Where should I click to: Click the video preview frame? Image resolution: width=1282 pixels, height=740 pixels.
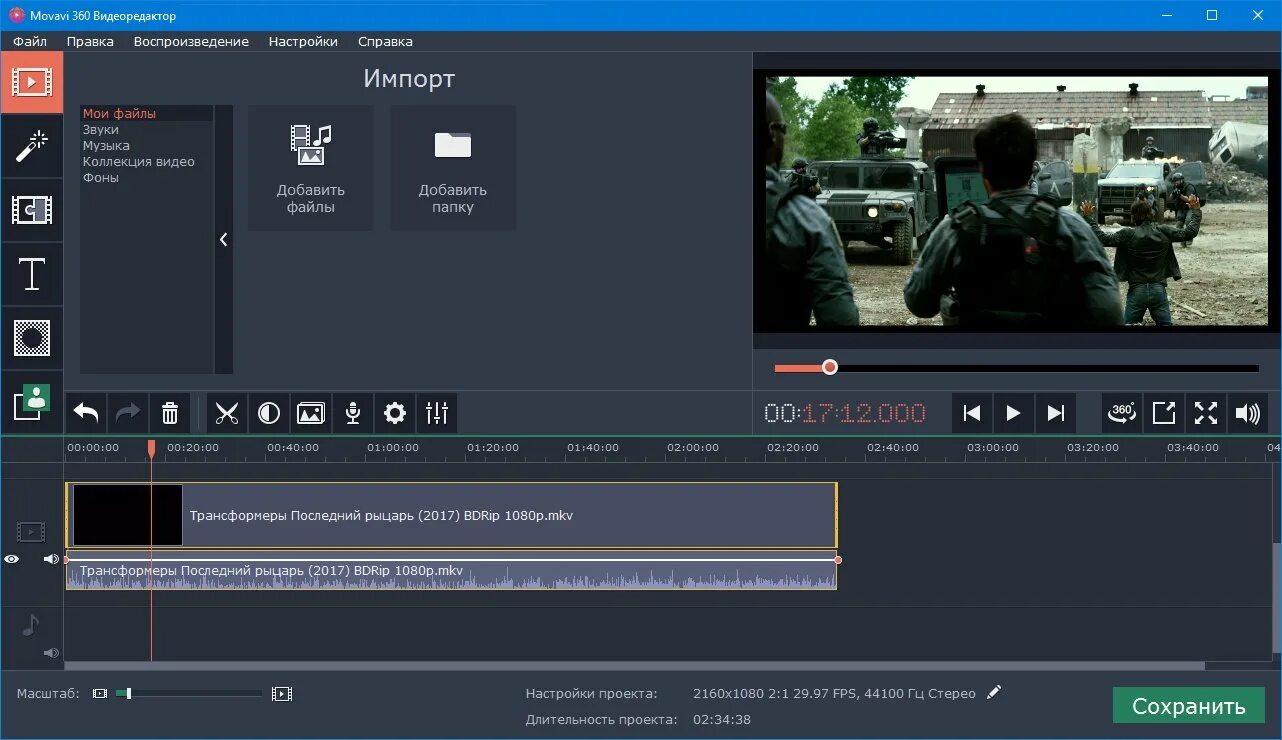(1017, 201)
